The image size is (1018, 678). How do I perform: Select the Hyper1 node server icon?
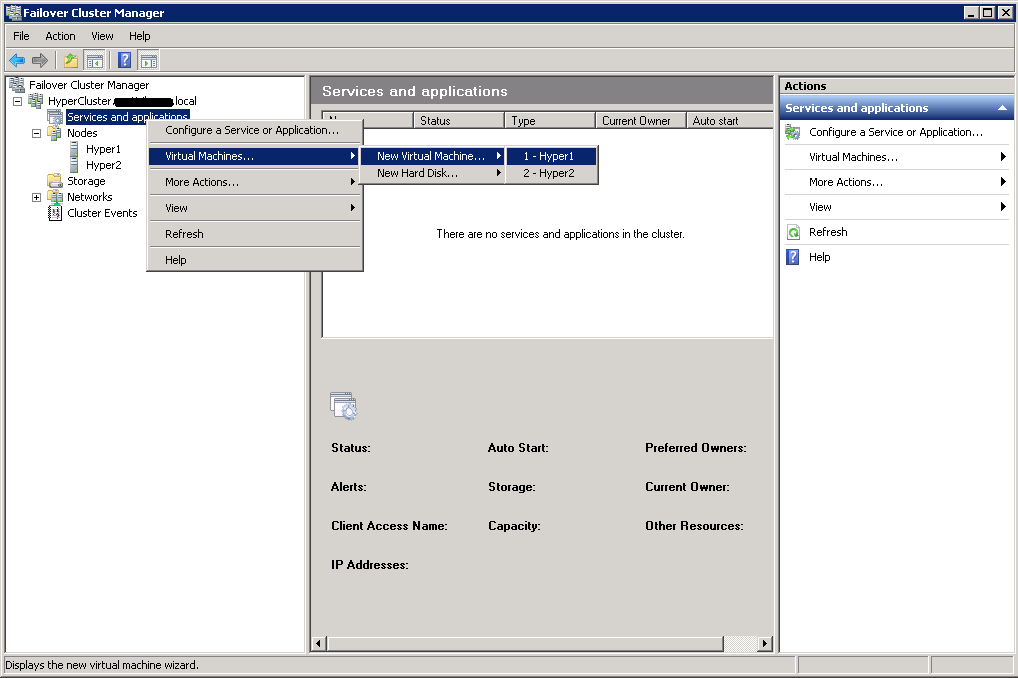(76, 149)
